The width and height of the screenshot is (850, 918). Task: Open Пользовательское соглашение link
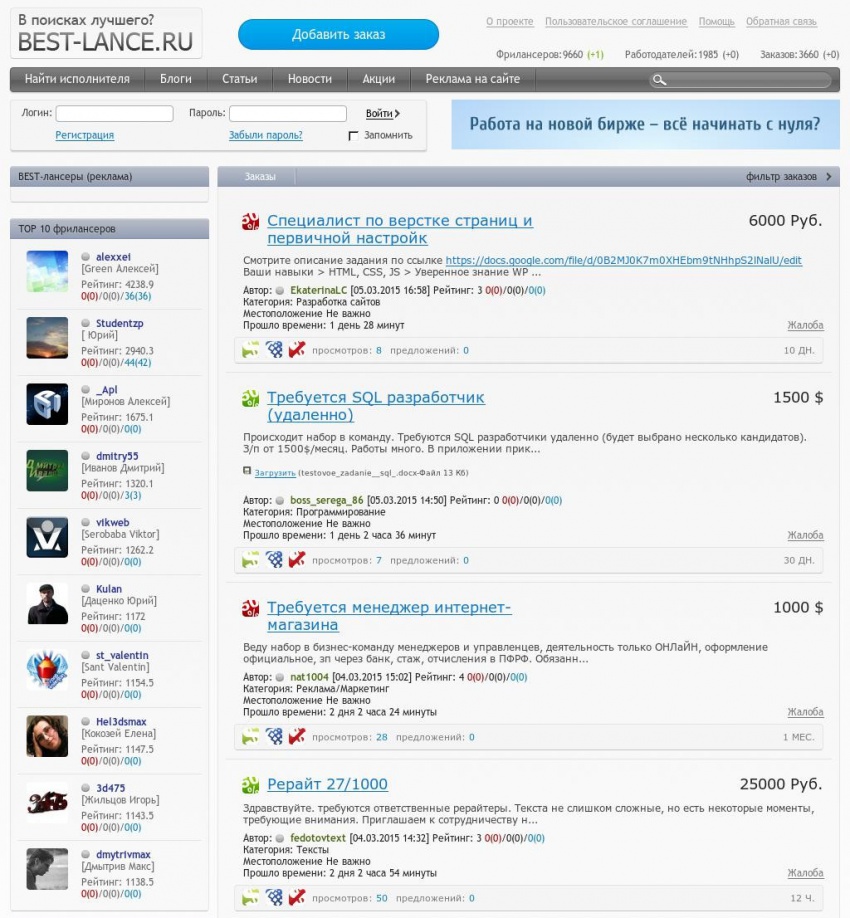(x=616, y=22)
